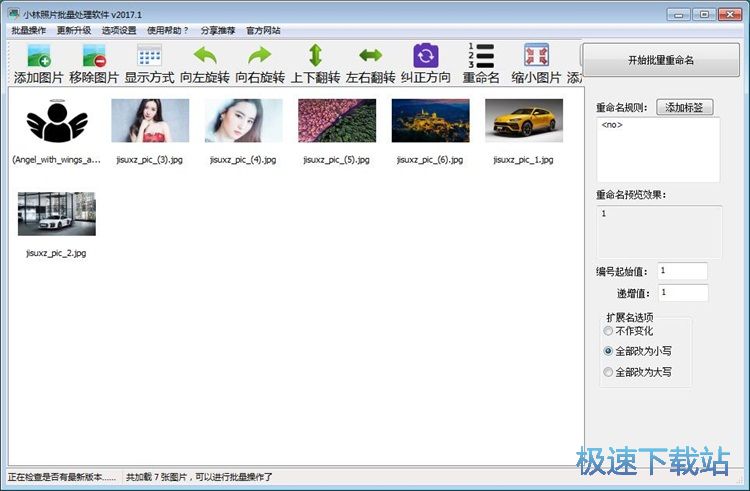The width and height of the screenshot is (750, 491).
Task: Open the 选项设置 menu
Action: point(119,30)
